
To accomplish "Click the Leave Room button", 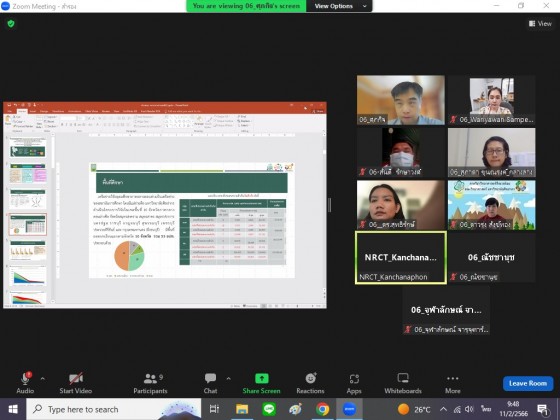I will [528, 383].
